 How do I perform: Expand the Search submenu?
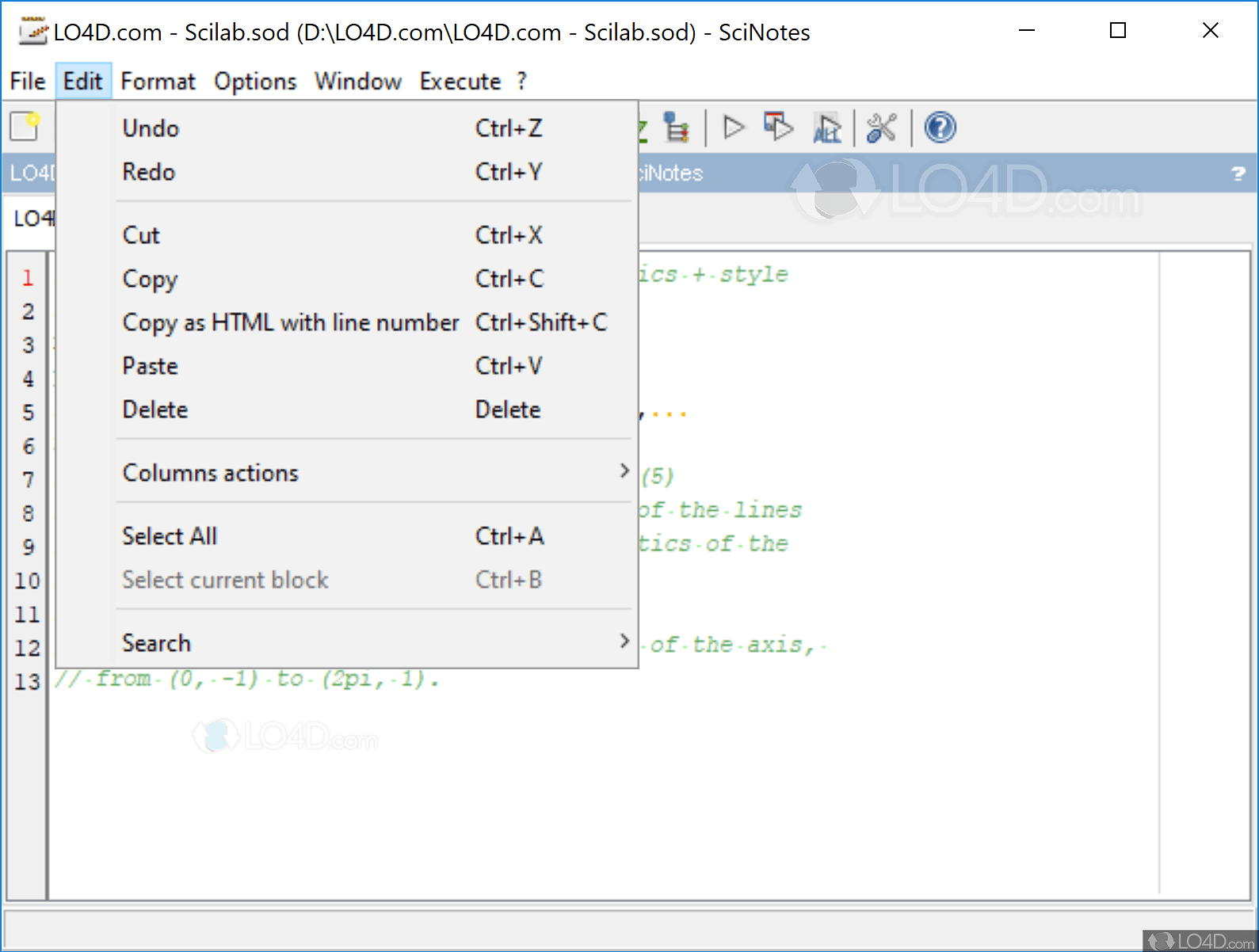[x=374, y=643]
